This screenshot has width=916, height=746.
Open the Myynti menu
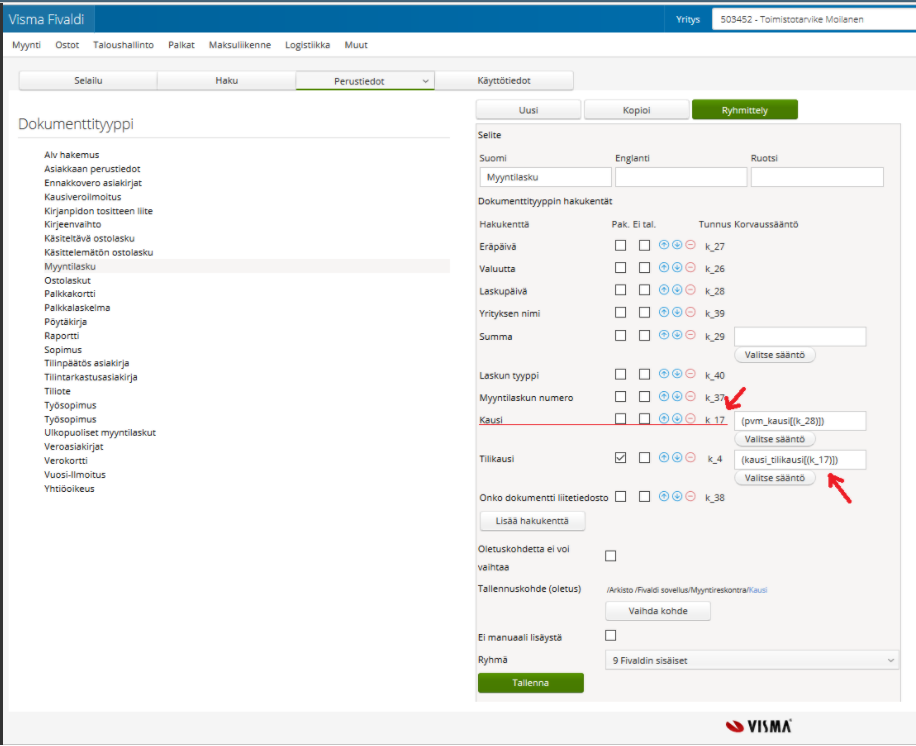coord(26,45)
